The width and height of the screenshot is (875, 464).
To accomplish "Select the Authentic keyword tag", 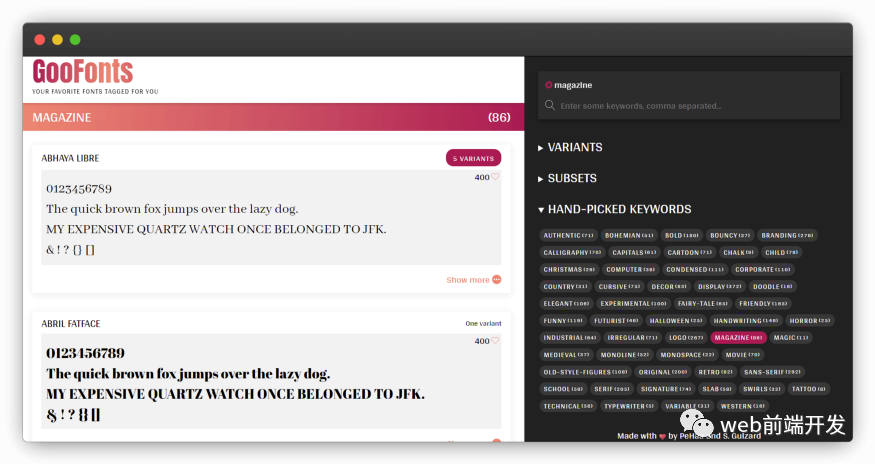I will click(568, 235).
